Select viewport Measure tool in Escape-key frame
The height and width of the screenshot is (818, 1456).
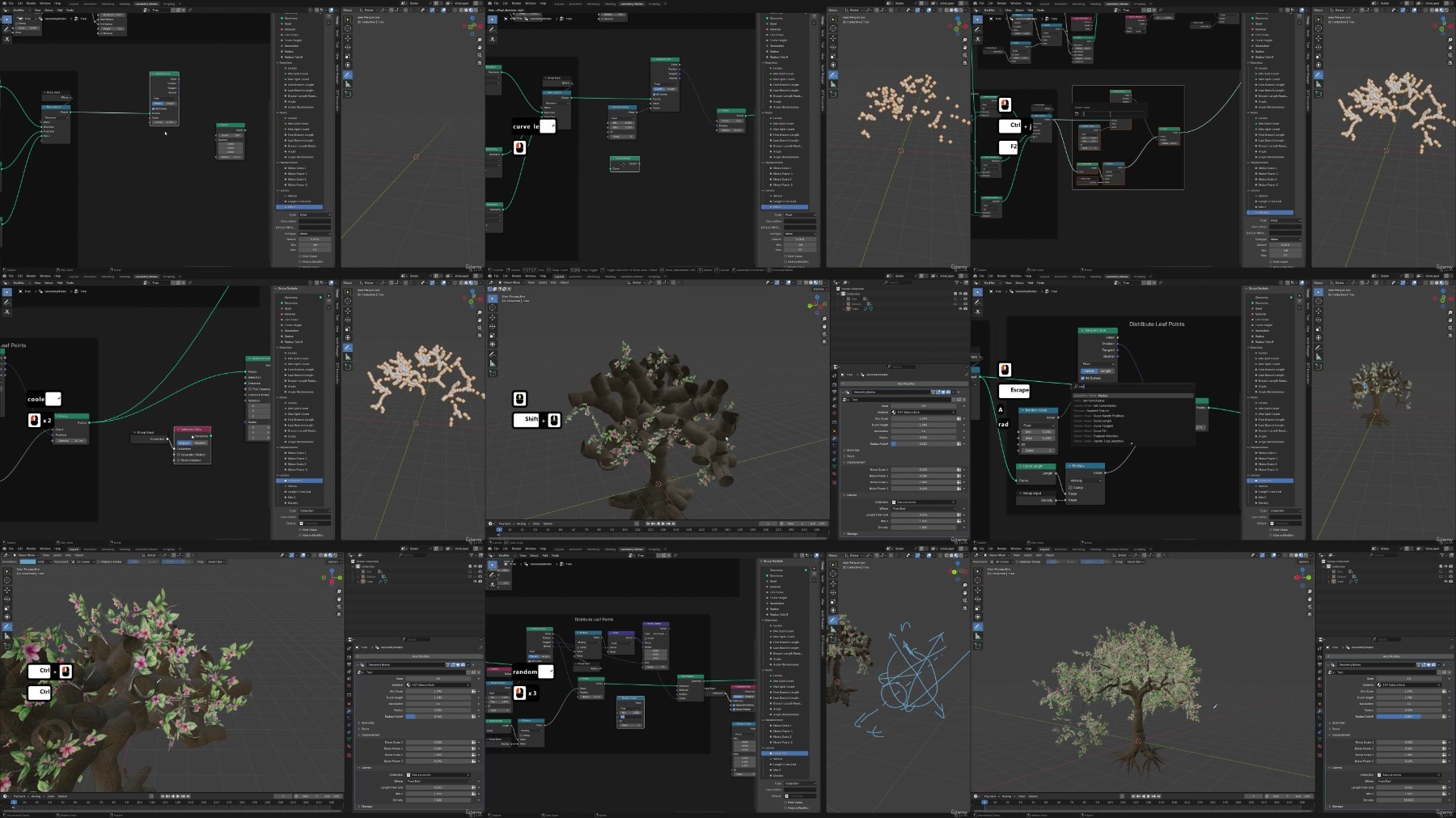pyautogui.click(x=1318, y=356)
